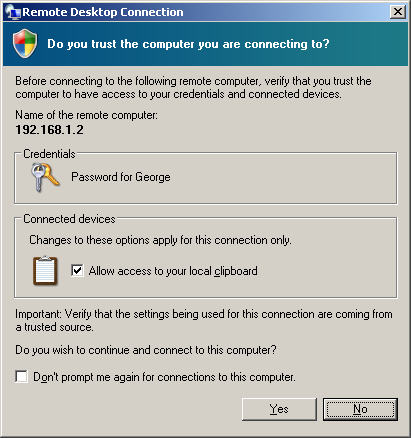Click the Remote Desktop Connection title text
Image resolution: width=411 pixels, height=438 pixels.
point(103,12)
